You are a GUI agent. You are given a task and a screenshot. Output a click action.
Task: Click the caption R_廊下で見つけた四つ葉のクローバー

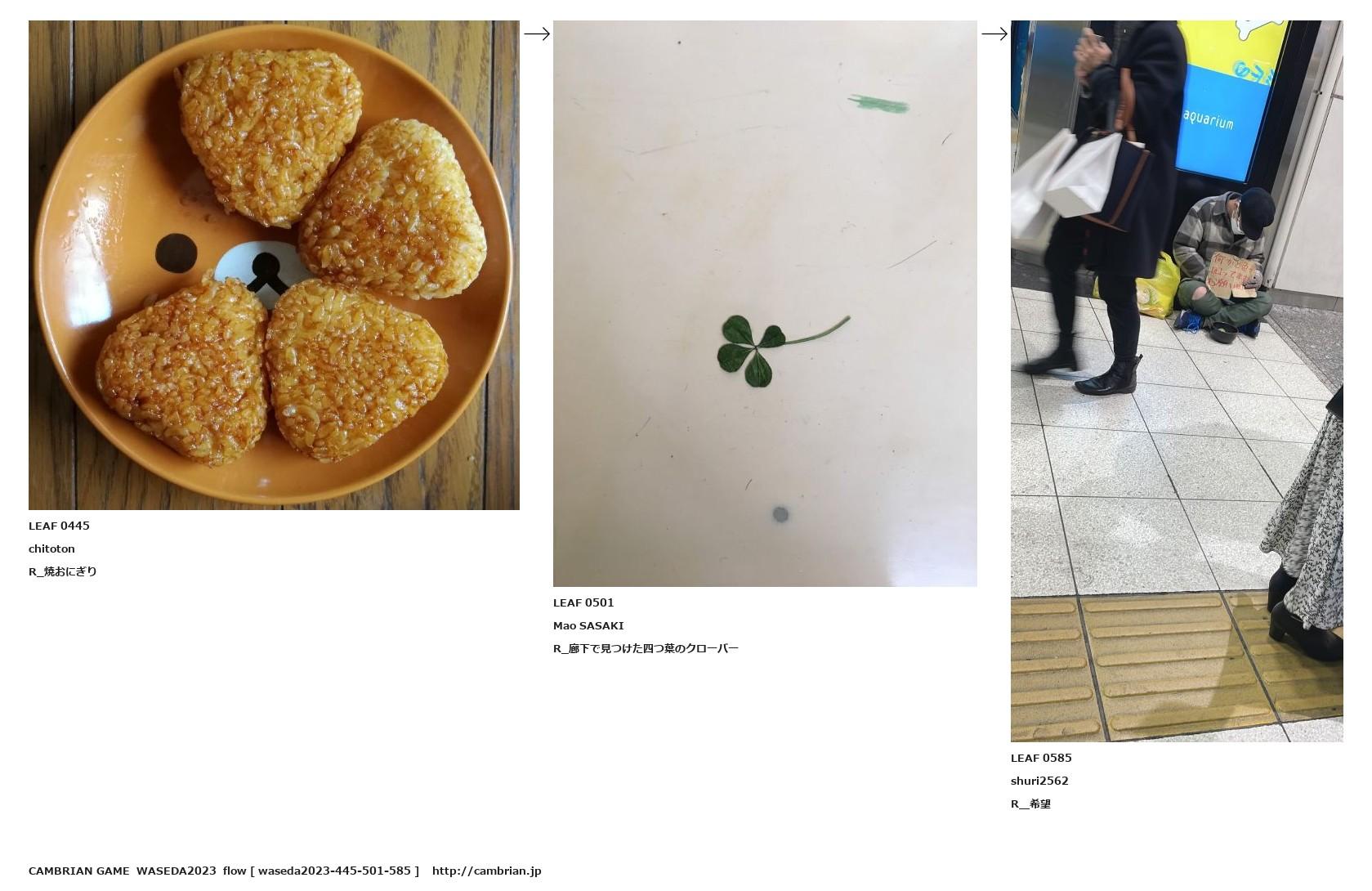646,648
